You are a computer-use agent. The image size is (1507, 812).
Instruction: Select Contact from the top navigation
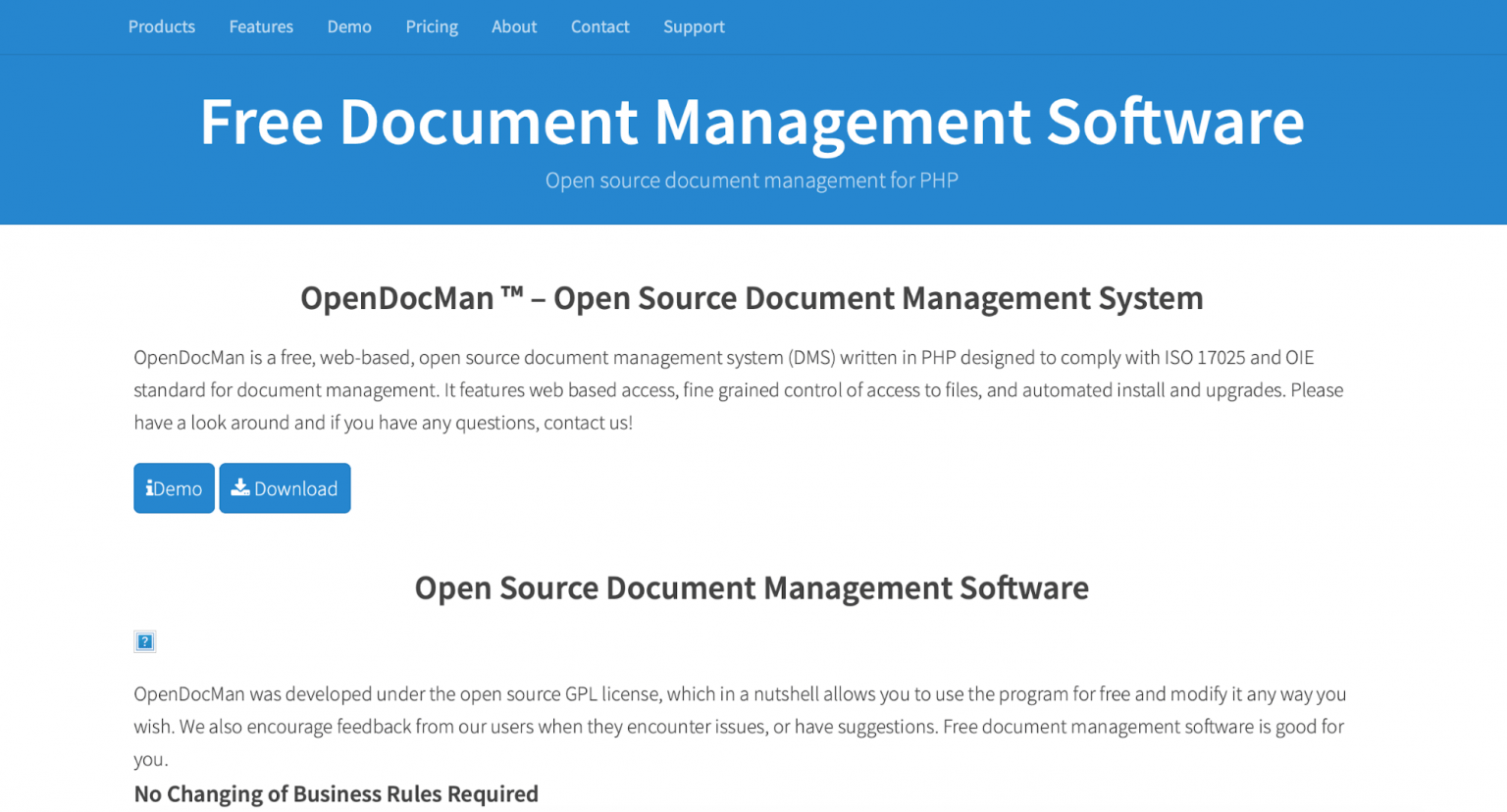coord(599,26)
